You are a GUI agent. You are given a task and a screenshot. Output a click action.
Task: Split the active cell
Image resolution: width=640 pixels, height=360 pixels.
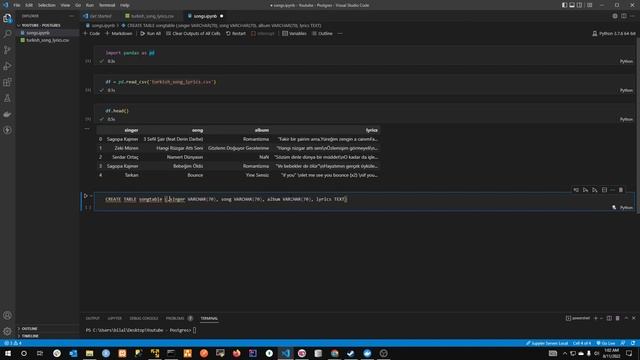pos(604,190)
